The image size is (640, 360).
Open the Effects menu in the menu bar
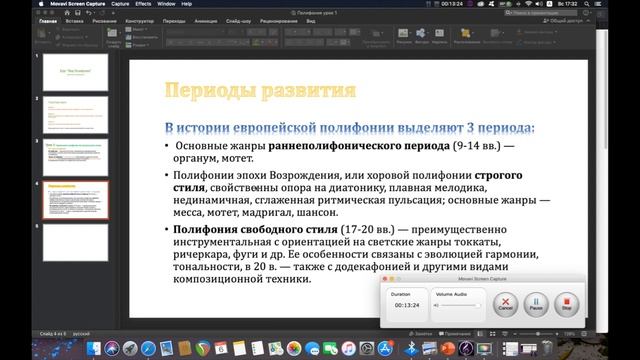143,4
